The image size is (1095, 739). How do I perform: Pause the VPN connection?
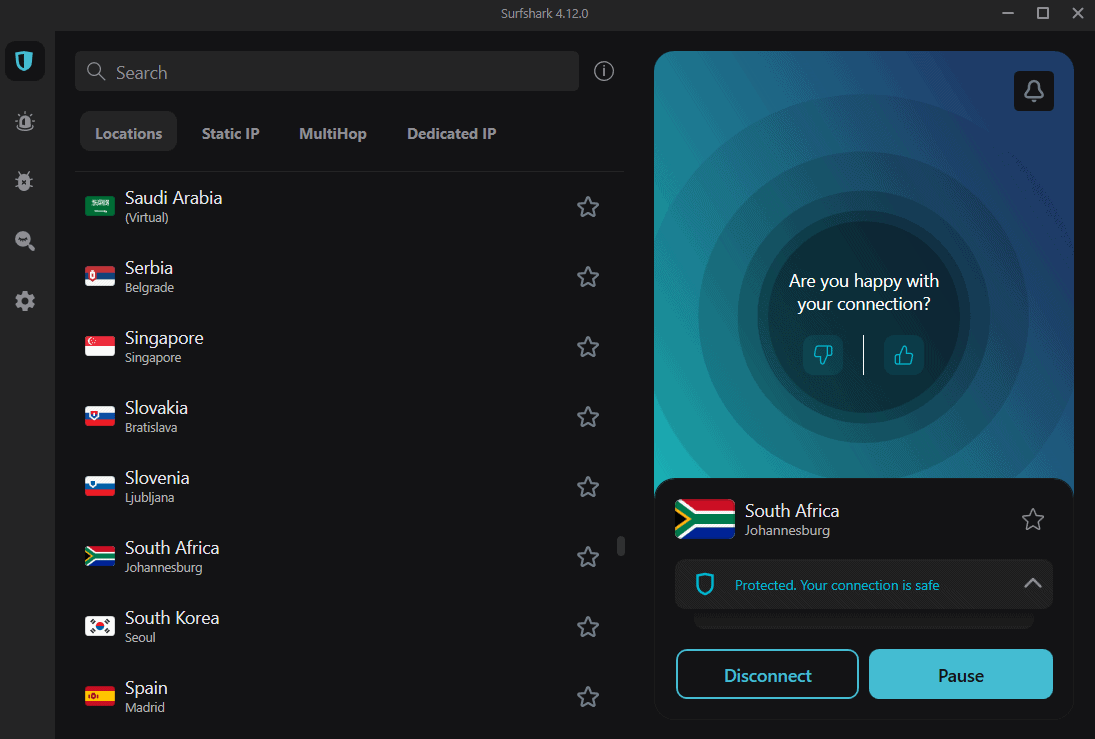click(x=960, y=674)
